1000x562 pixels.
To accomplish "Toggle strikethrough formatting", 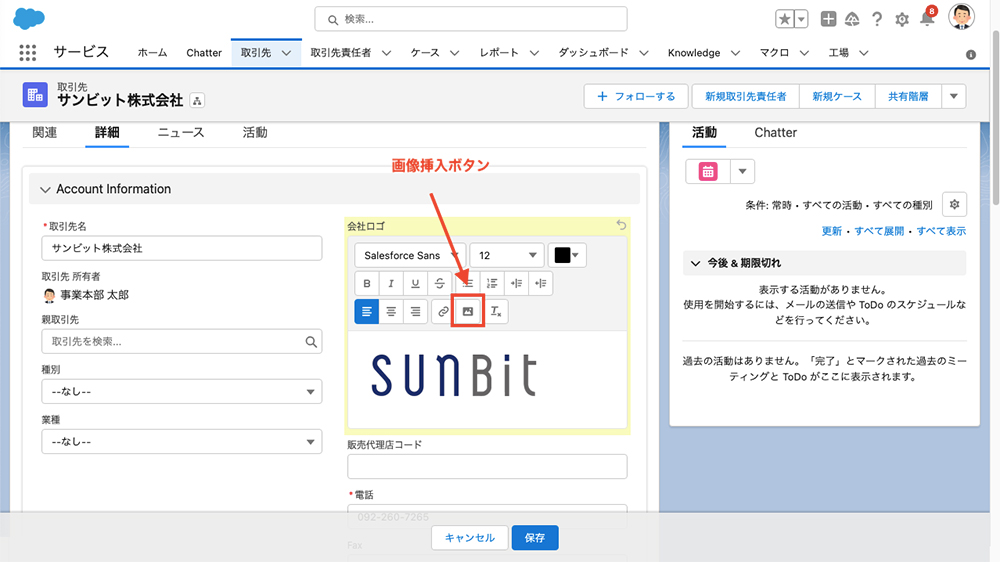I will [439, 283].
